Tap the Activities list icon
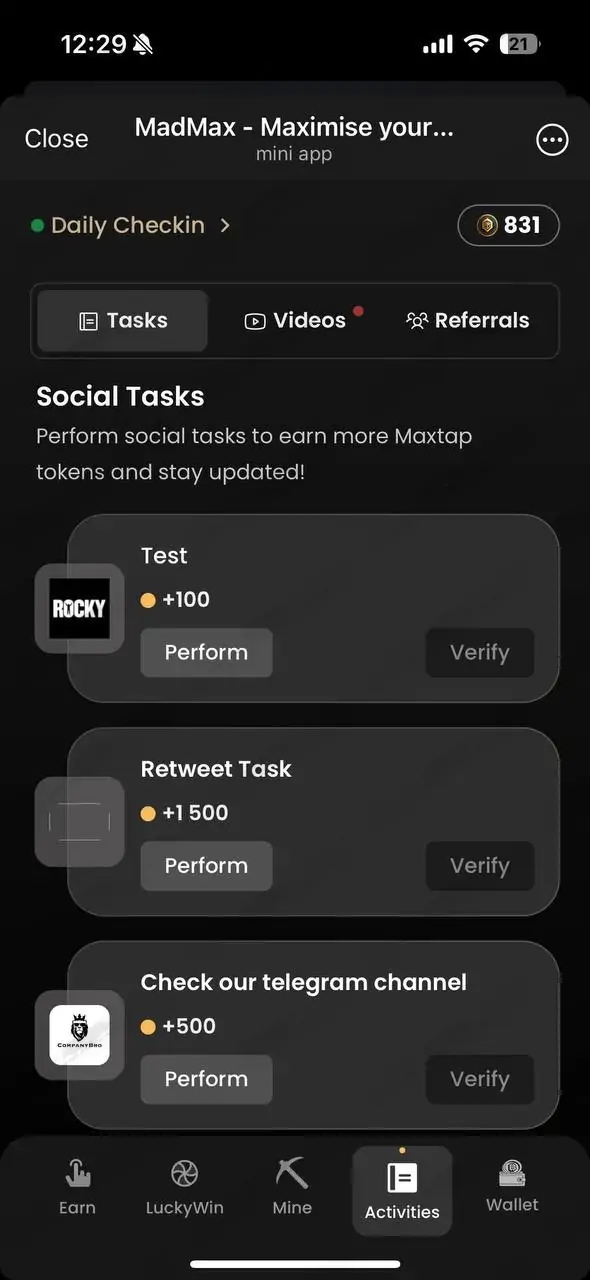The image size is (590, 1280). point(402,1178)
